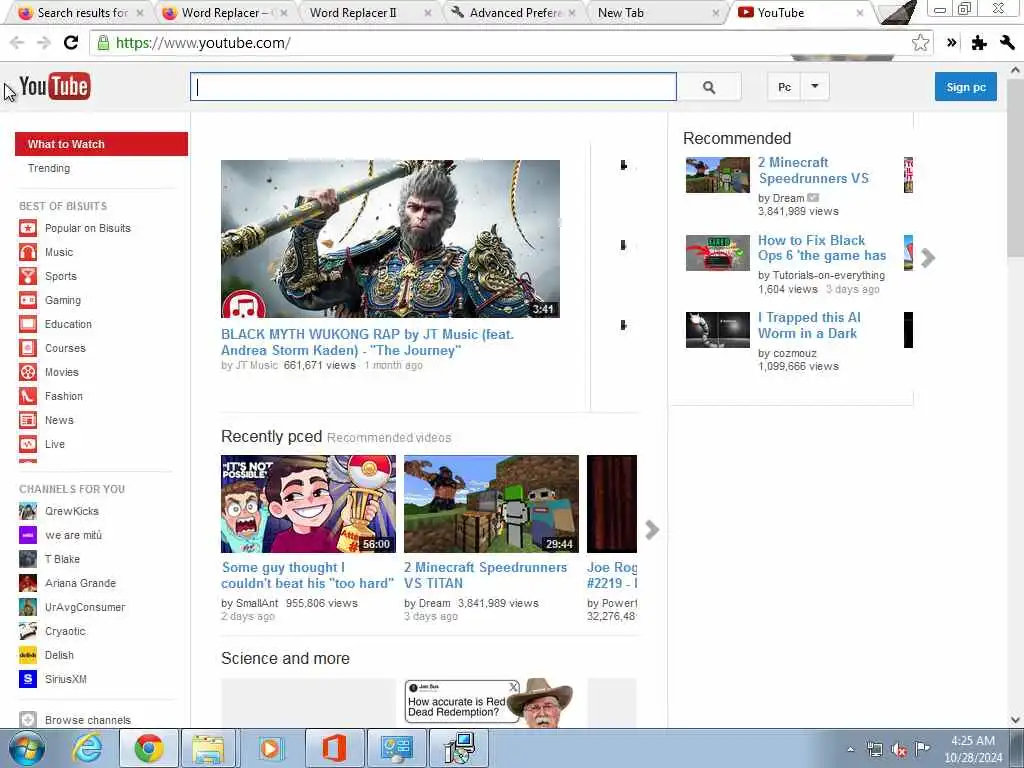Open the News category icon
The height and width of the screenshot is (768, 1024).
pyautogui.click(x=27, y=420)
